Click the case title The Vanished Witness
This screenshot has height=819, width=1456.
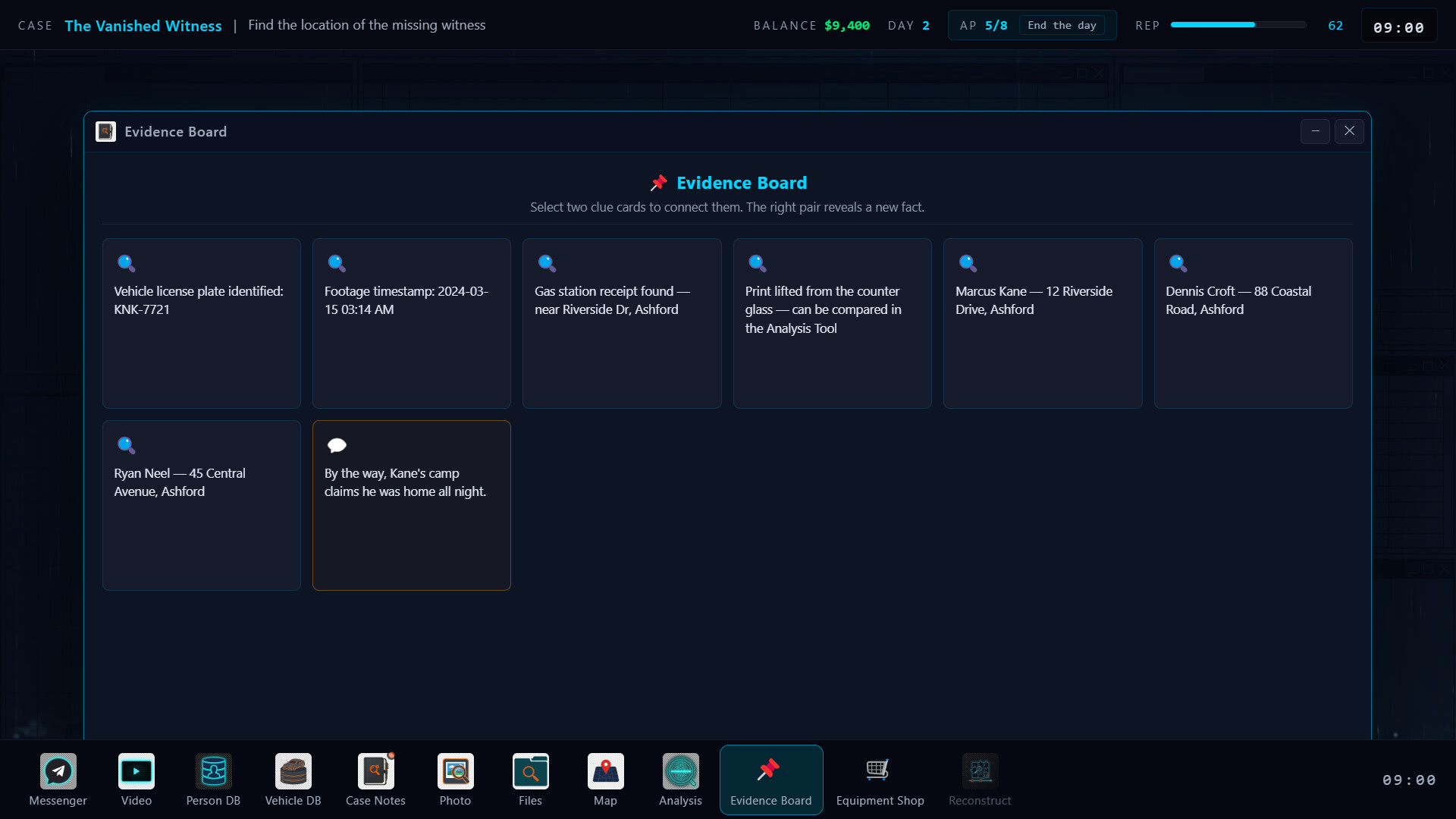click(143, 26)
